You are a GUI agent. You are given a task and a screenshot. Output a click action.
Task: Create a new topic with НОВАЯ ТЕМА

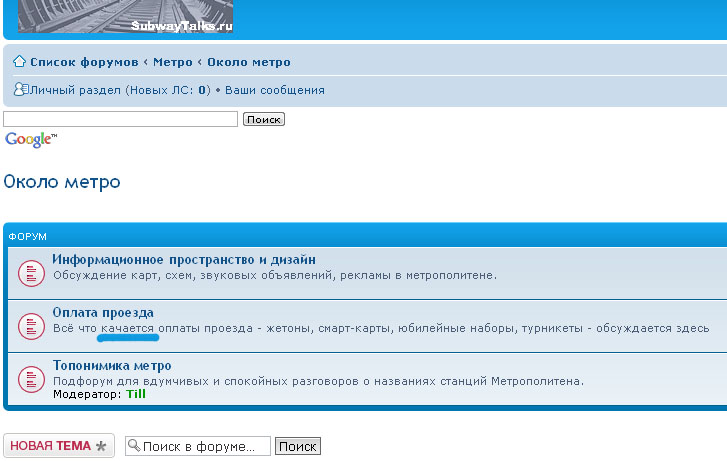[x=58, y=446]
